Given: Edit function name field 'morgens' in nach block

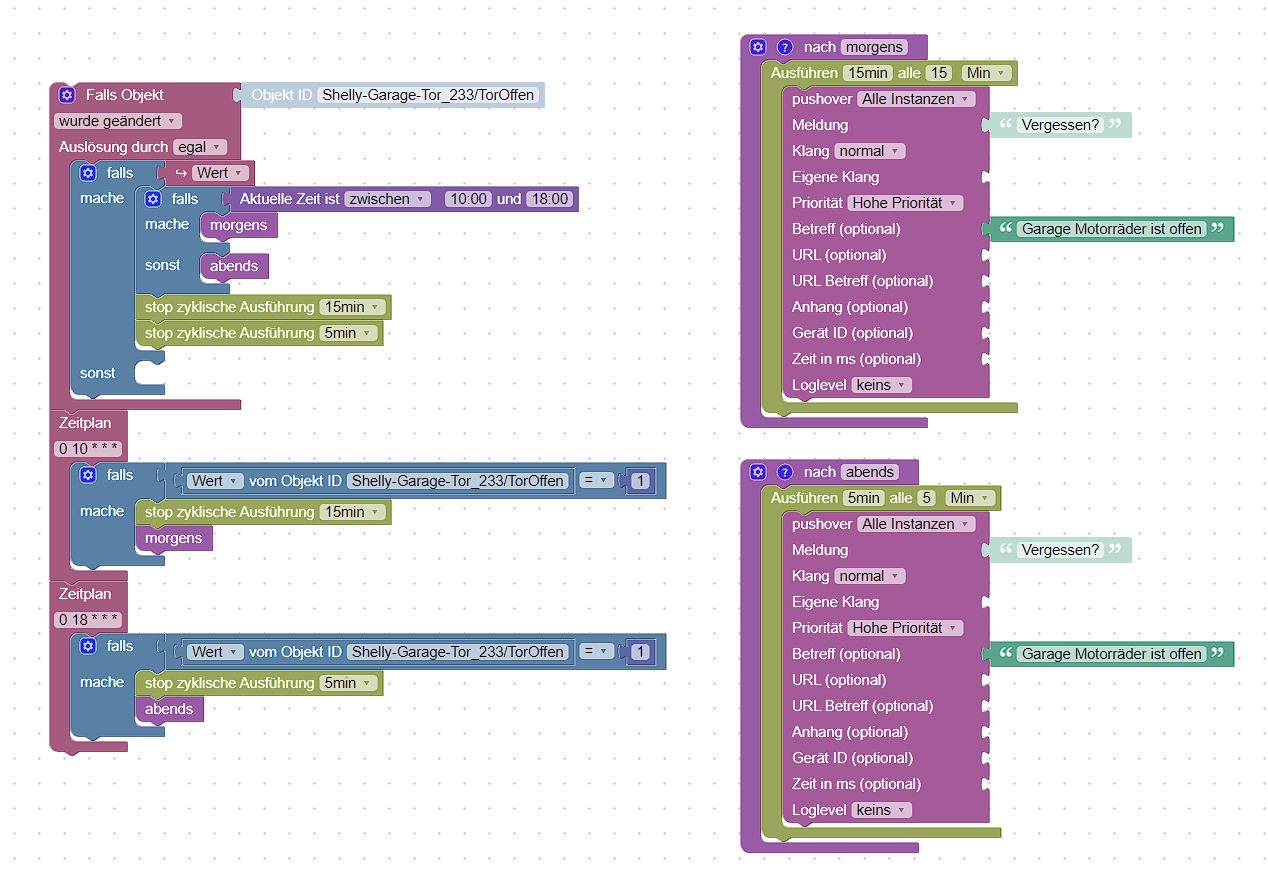Looking at the screenshot, I should (874, 47).
